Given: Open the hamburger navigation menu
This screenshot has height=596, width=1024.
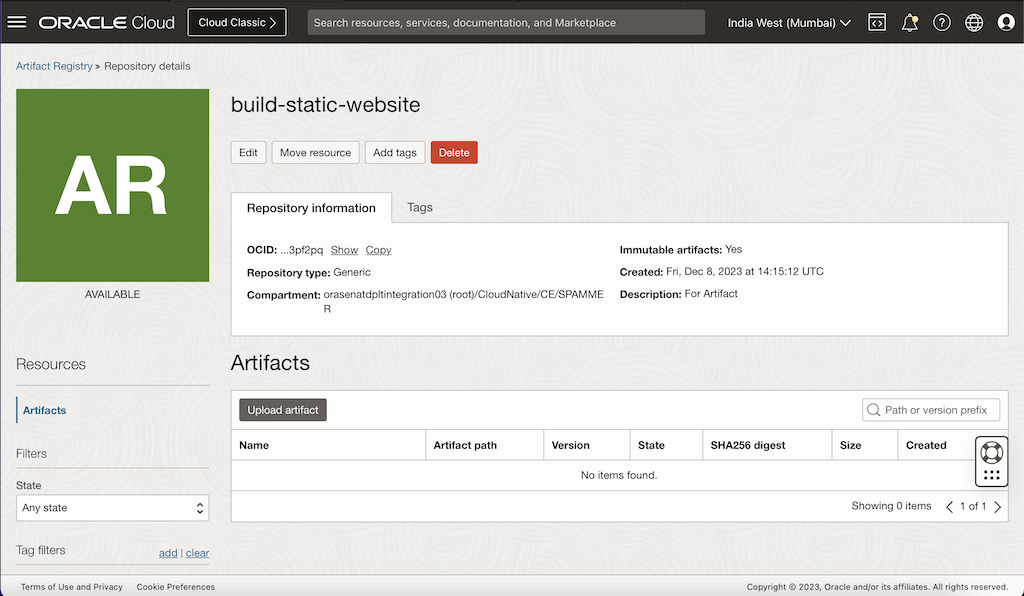Looking at the screenshot, I should click(x=17, y=22).
